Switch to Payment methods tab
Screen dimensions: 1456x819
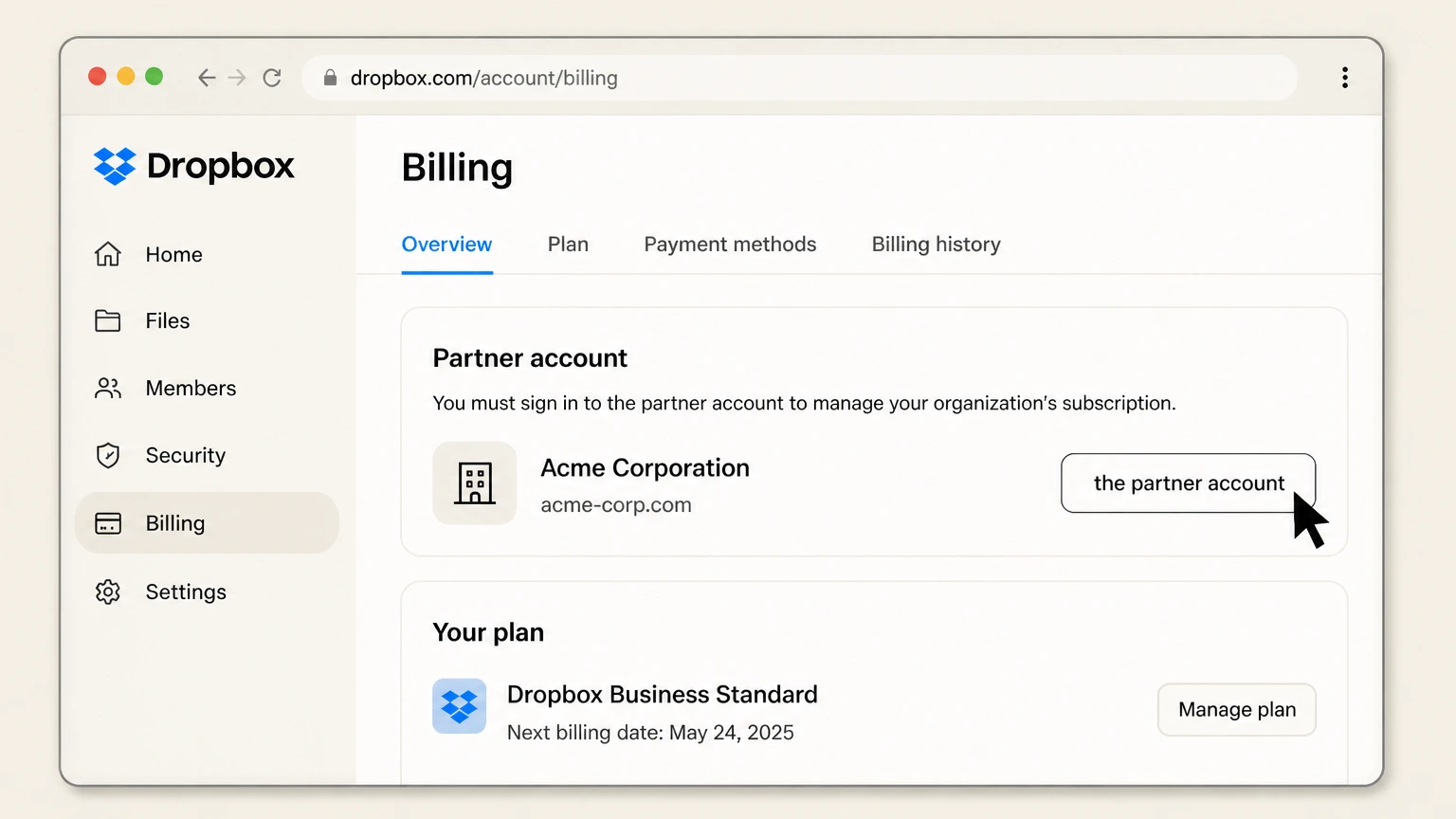tap(730, 245)
